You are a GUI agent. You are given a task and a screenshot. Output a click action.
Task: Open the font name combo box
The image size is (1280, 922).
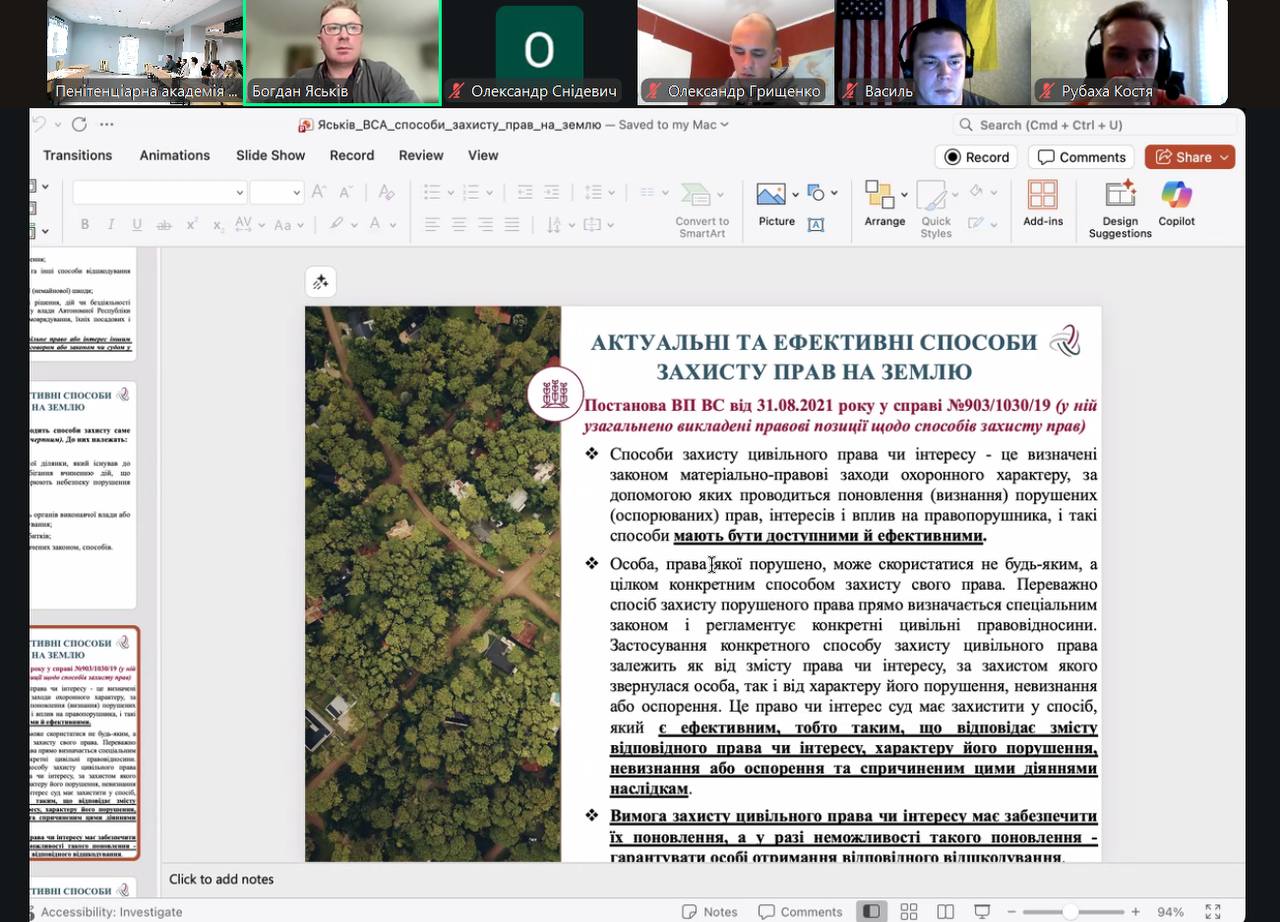click(x=160, y=192)
